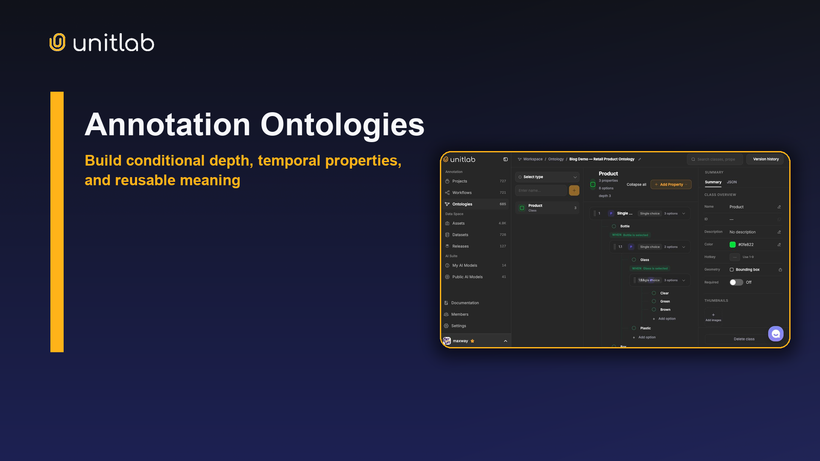This screenshot has width=820, height=461.
Task: Click the purple property icon in row 1.1
Action: (x=631, y=247)
